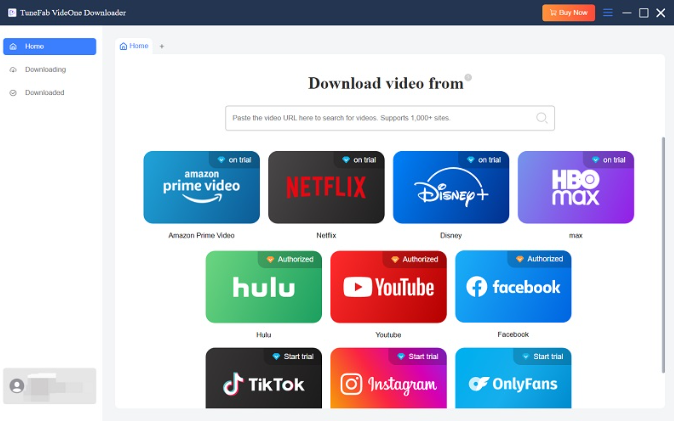674x422 pixels.
Task: Click the Facebook caption text
Action: click(513, 334)
